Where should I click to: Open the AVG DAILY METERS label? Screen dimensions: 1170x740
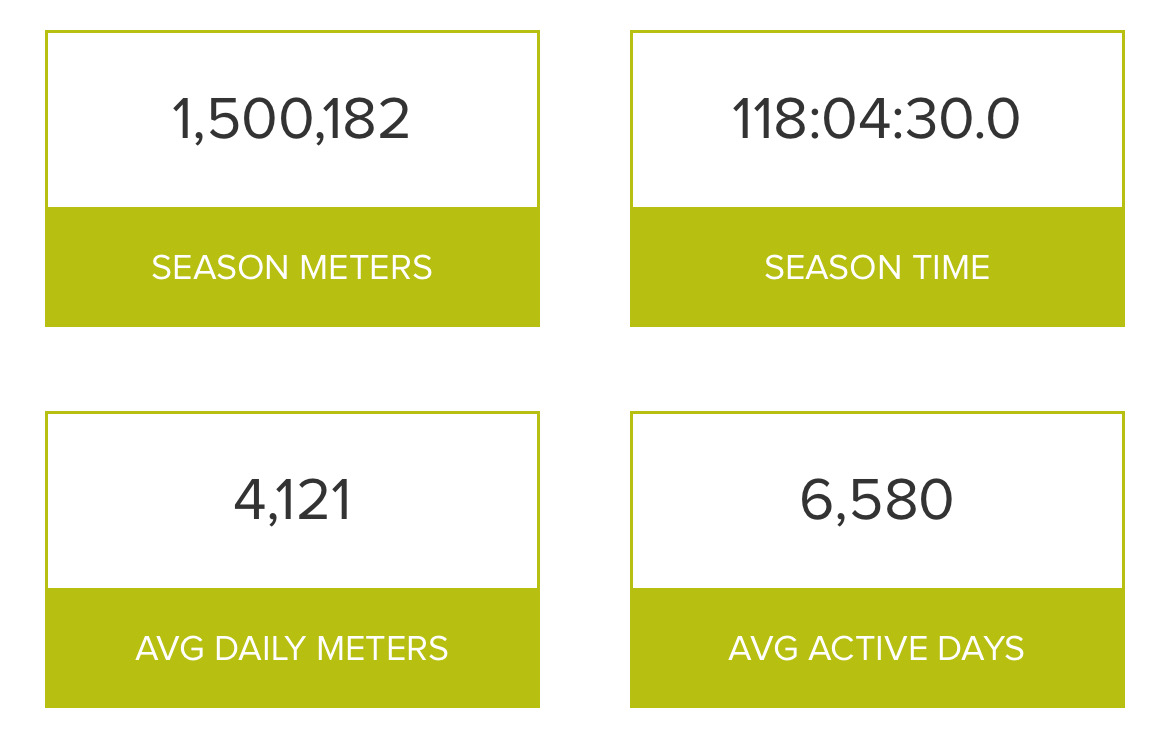tap(292, 649)
